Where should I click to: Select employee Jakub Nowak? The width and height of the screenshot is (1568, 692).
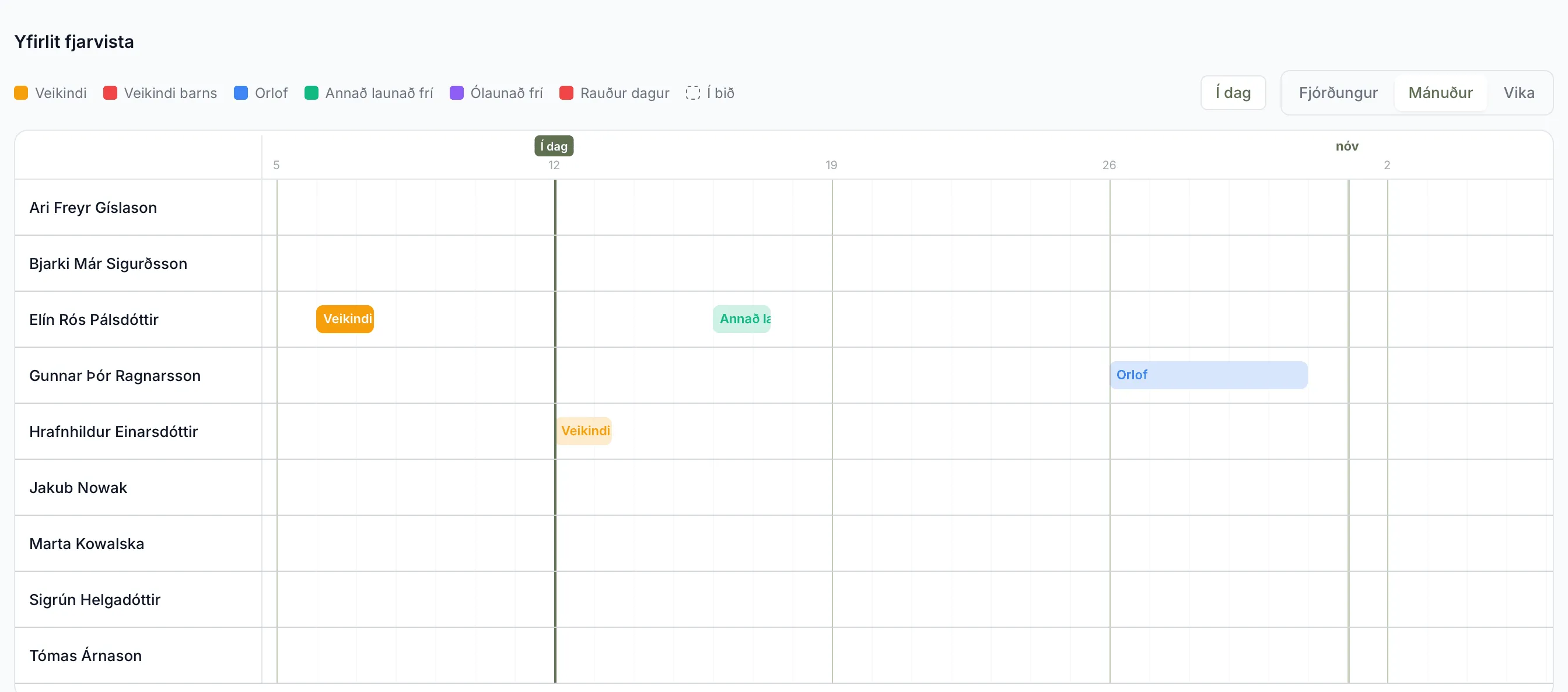point(79,488)
